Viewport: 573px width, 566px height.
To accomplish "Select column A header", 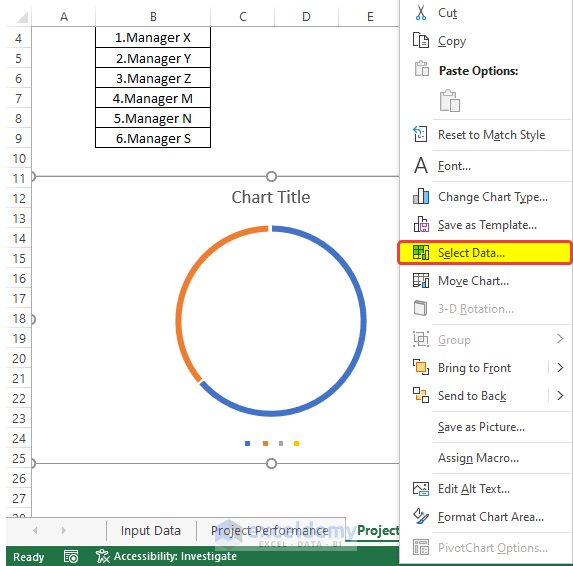I will tap(64, 17).
